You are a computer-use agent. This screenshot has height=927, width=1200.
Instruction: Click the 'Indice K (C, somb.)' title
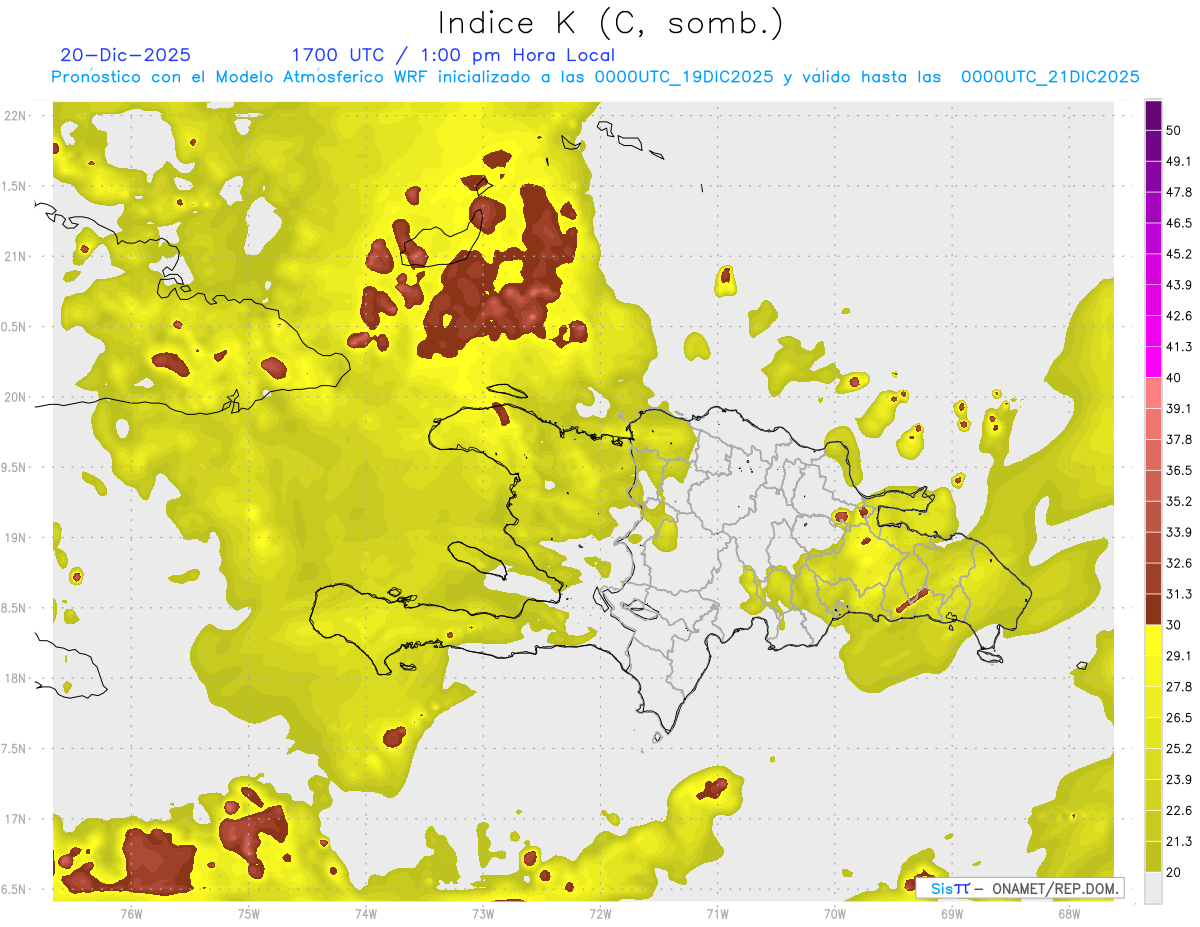610,24
